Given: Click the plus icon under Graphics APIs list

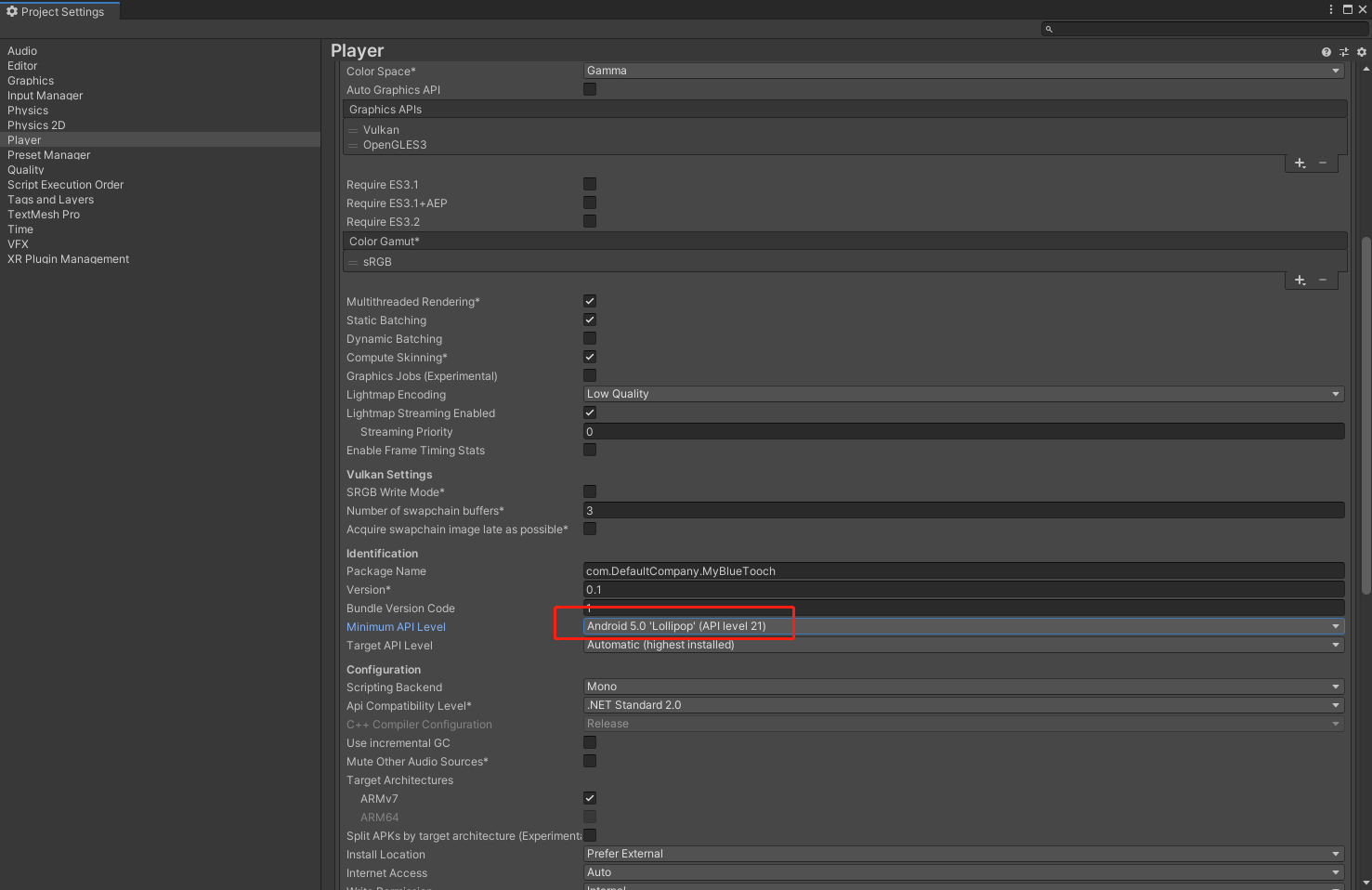Looking at the screenshot, I should 1300,163.
